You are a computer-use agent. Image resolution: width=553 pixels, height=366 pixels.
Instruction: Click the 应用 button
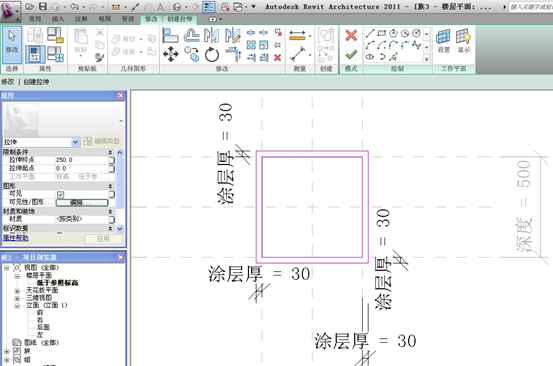coord(103,239)
